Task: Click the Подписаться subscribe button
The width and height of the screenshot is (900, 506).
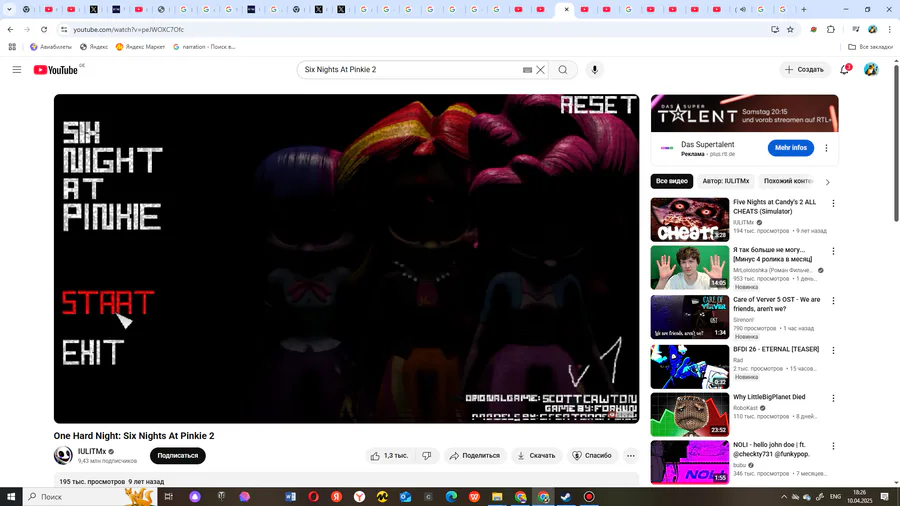Action: click(x=177, y=456)
